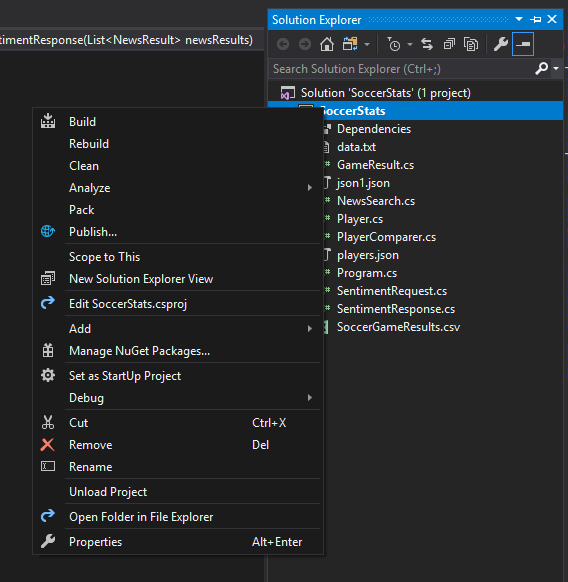Click the Cut scissors icon
Image resolution: width=568 pixels, height=582 pixels.
pyautogui.click(x=48, y=422)
